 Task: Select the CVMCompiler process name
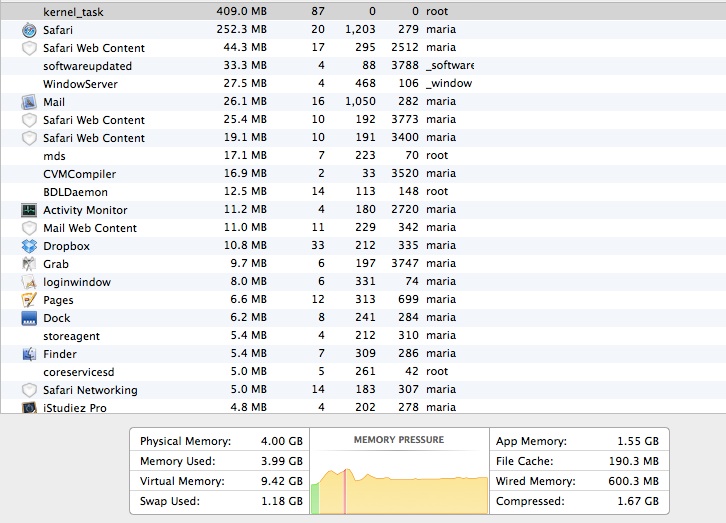[80, 174]
